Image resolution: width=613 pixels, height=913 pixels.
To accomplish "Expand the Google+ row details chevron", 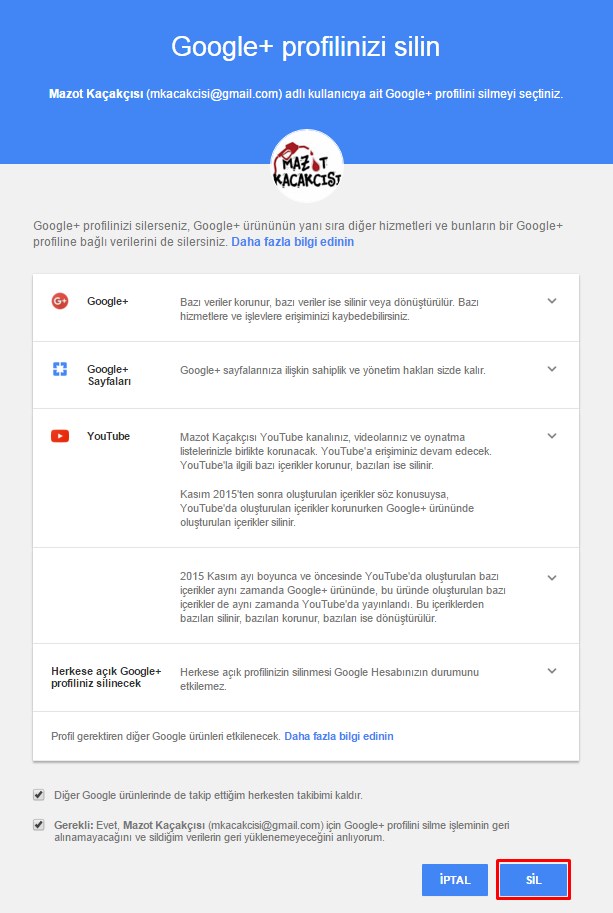I will pos(552,301).
